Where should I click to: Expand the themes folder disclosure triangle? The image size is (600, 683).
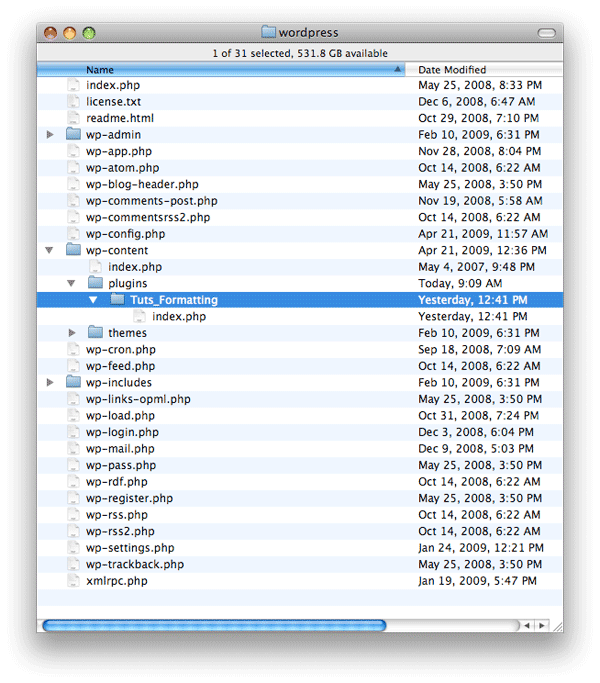pyautogui.click(x=72, y=333)
